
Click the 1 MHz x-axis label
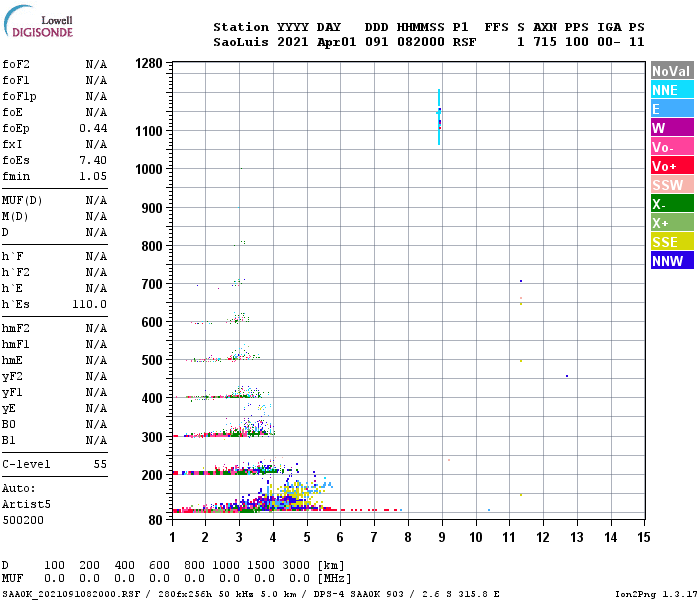pyautogui.click(x=172, y=537)
